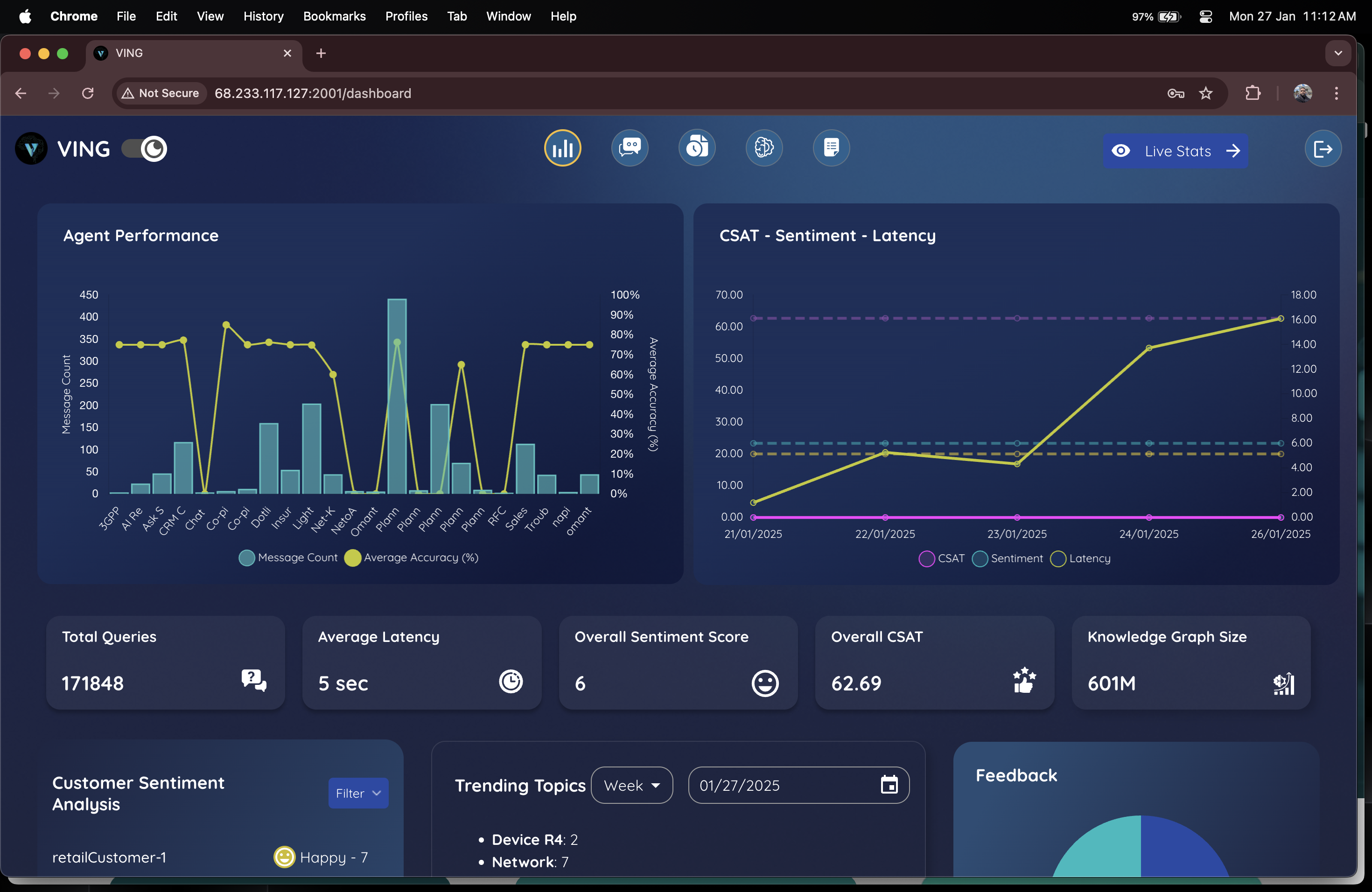Click the clock history documents icon
Viewport: 1372px width, 892px height.
point(696,149)
